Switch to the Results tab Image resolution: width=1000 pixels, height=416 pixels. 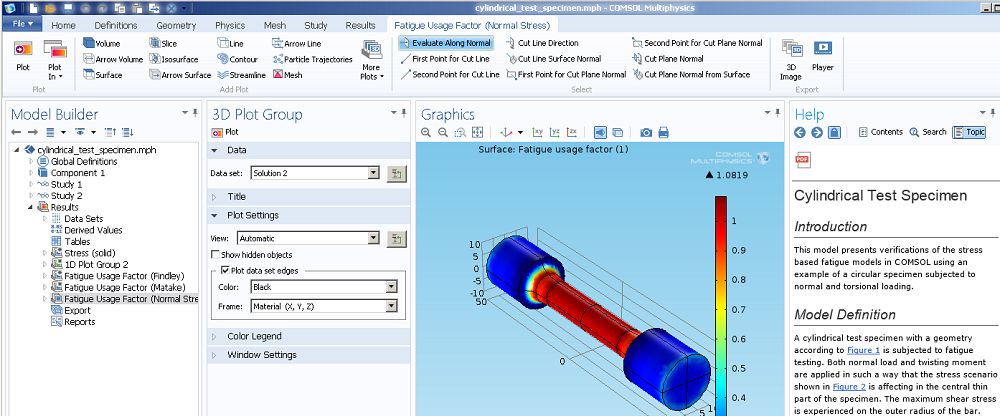coord(360,26)
